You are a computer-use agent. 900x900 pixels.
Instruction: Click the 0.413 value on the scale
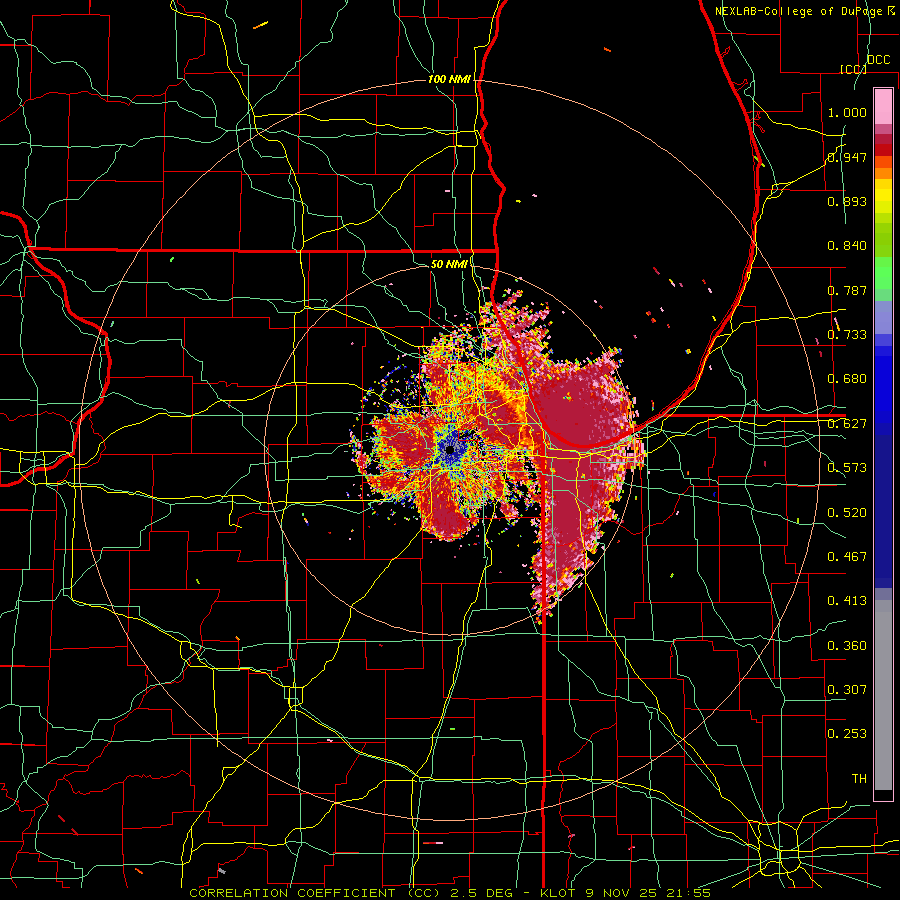pos(847,601)
